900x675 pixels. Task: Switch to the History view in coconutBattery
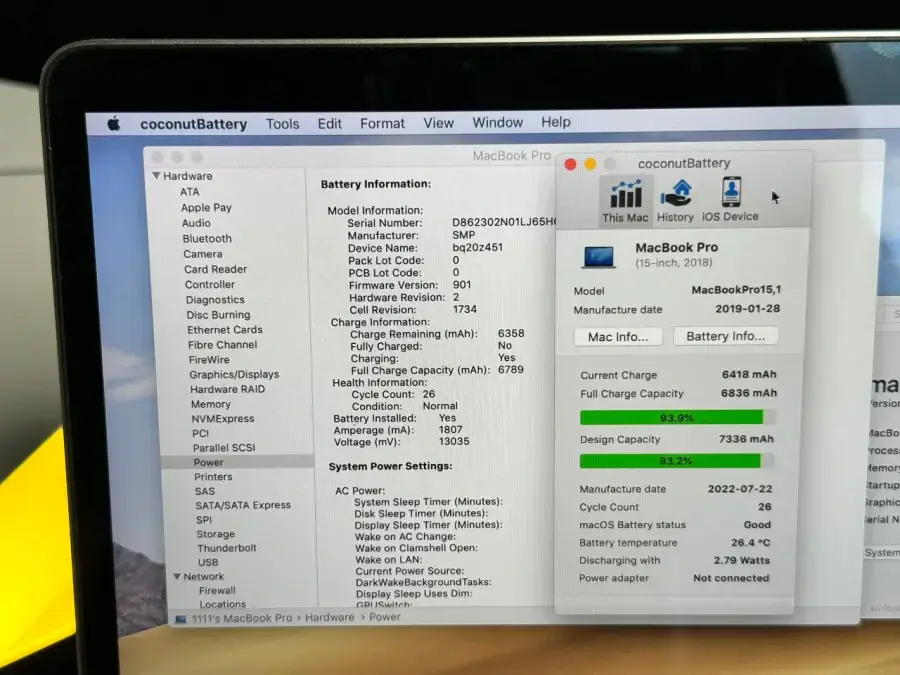coord(676,197)
